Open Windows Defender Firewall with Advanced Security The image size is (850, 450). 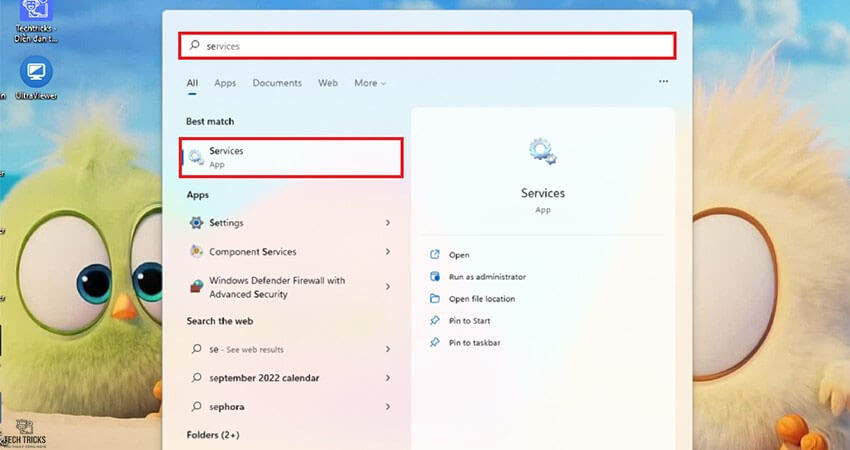[x=292, y=287]
